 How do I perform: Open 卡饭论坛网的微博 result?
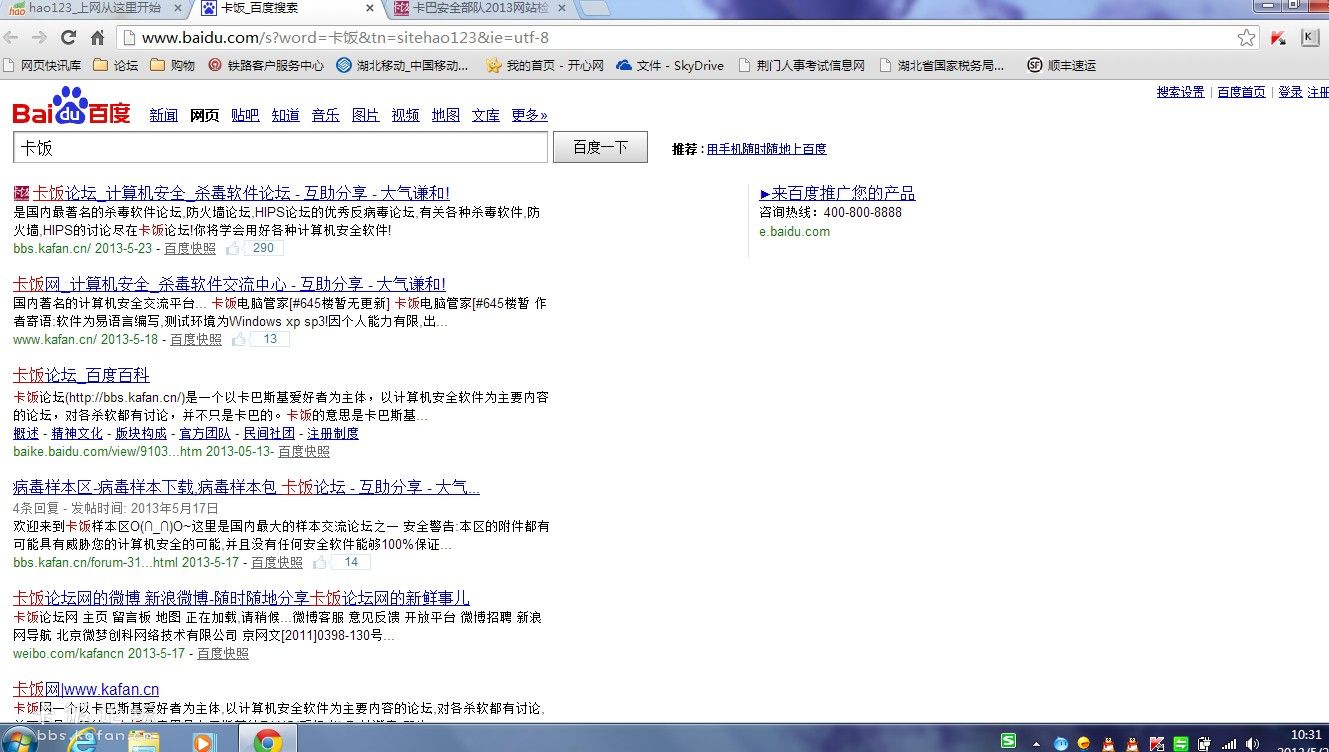coord(241,598)
